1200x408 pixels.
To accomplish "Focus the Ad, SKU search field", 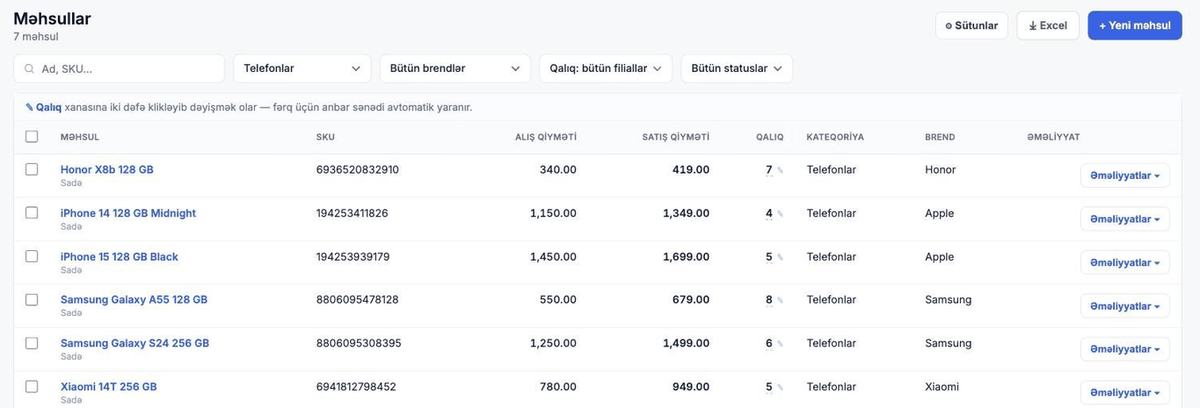I will point(119,69).
